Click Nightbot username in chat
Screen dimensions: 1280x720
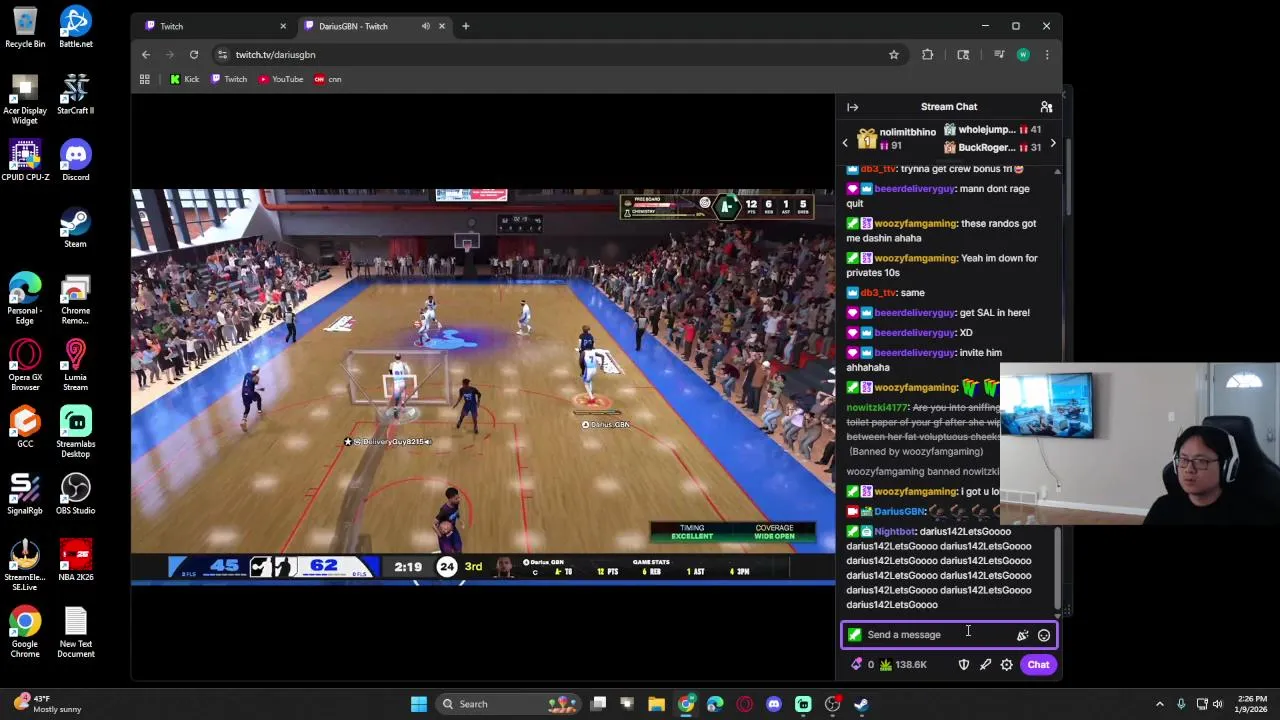pos(894,532)
